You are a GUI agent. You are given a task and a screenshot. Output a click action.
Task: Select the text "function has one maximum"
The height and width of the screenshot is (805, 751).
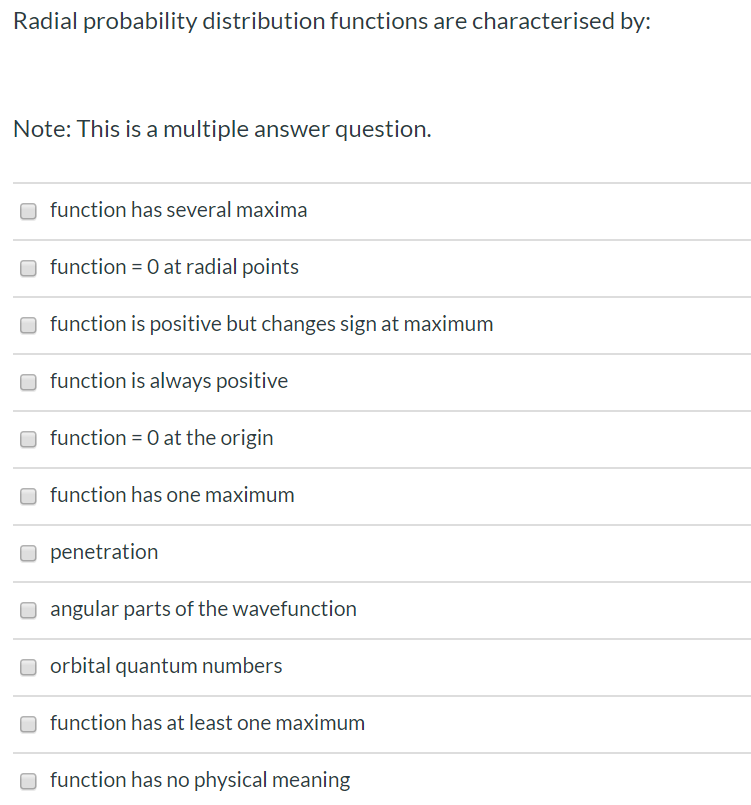point(172,495)
